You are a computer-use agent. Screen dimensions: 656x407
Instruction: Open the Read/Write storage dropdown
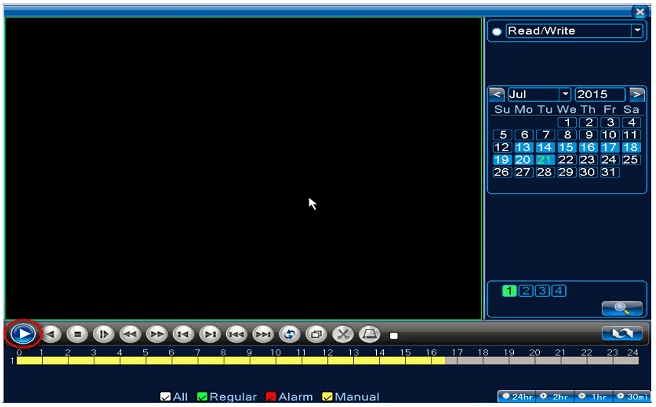(637, 31)
